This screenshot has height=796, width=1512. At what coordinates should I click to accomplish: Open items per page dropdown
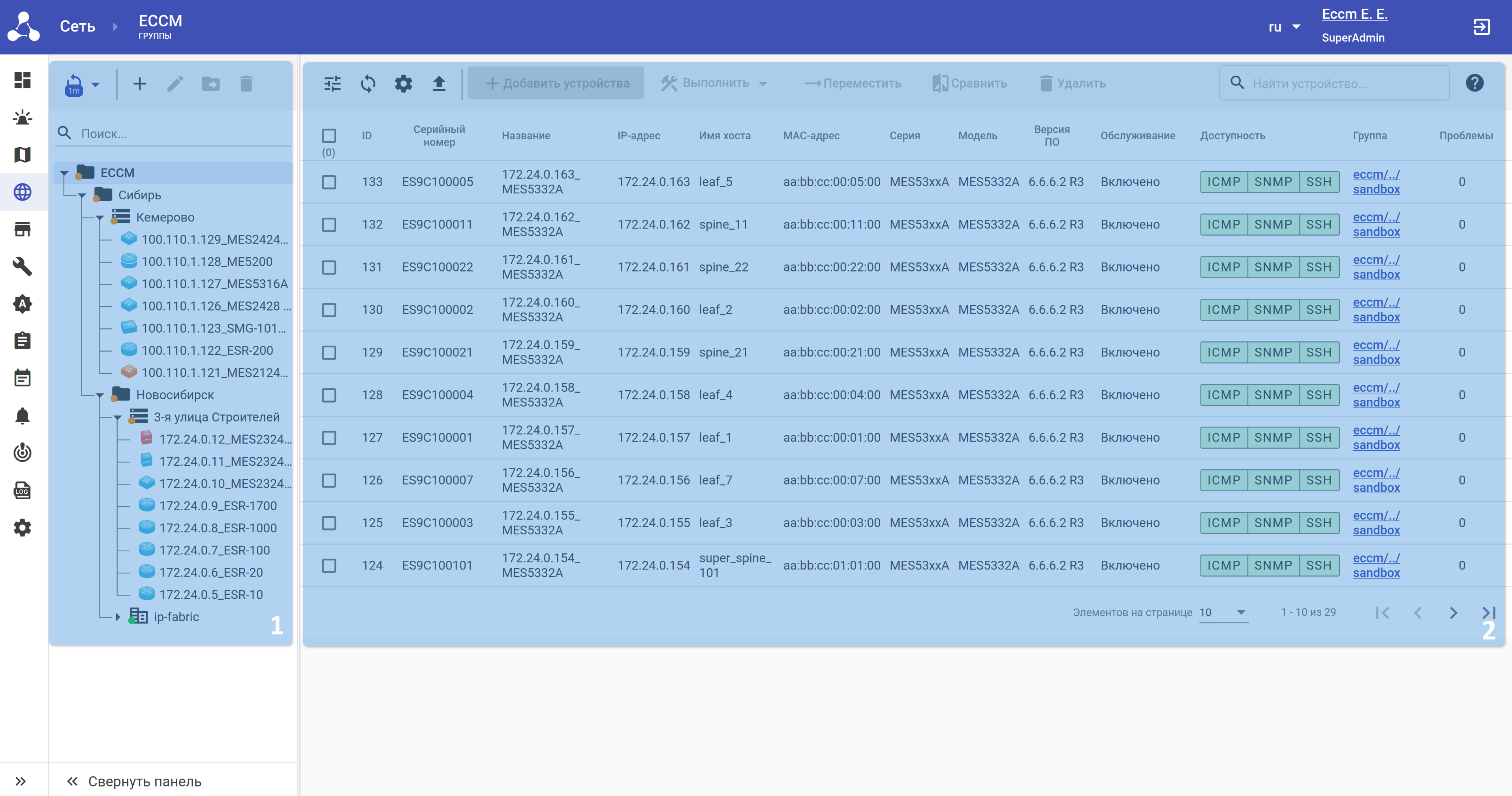(x=1223, y=612)
